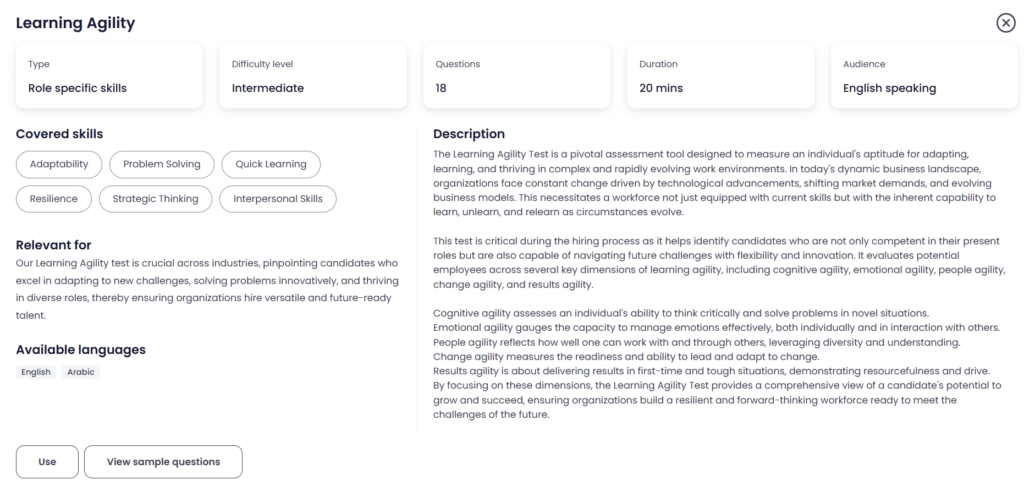1024x480 pixels.
Task: Click the English language badge
Action: [36, 372]
